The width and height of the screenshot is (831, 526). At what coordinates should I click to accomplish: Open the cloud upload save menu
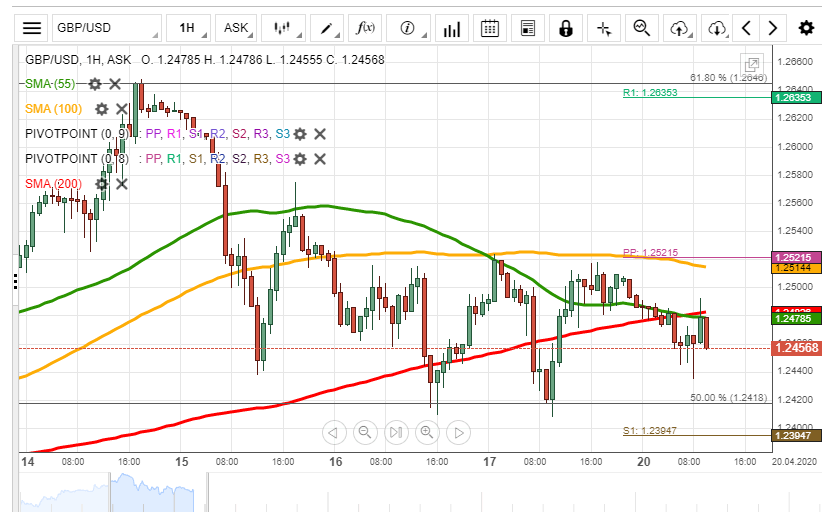tap(680, 28)
